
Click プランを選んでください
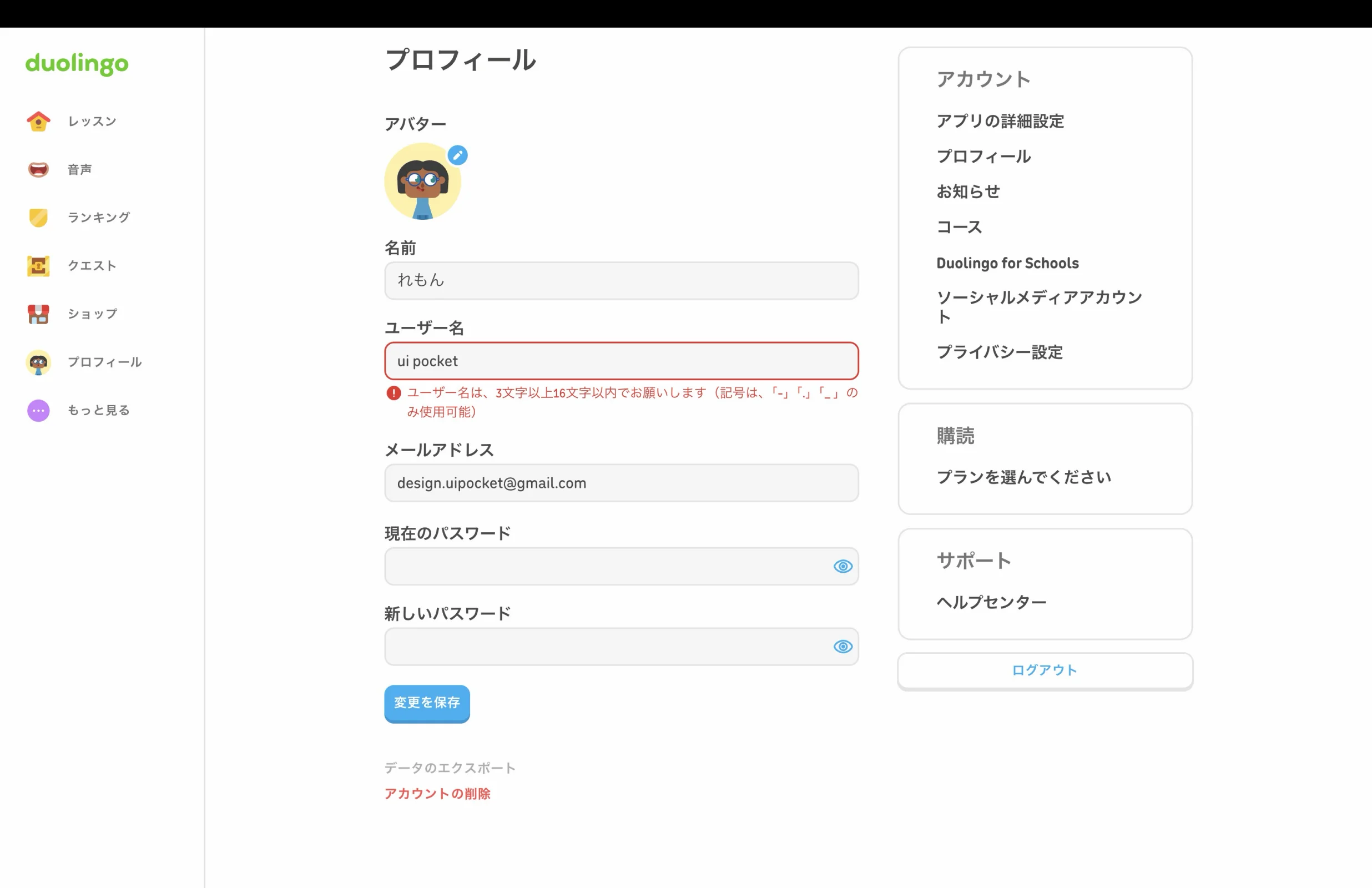tap(1024, 477)
